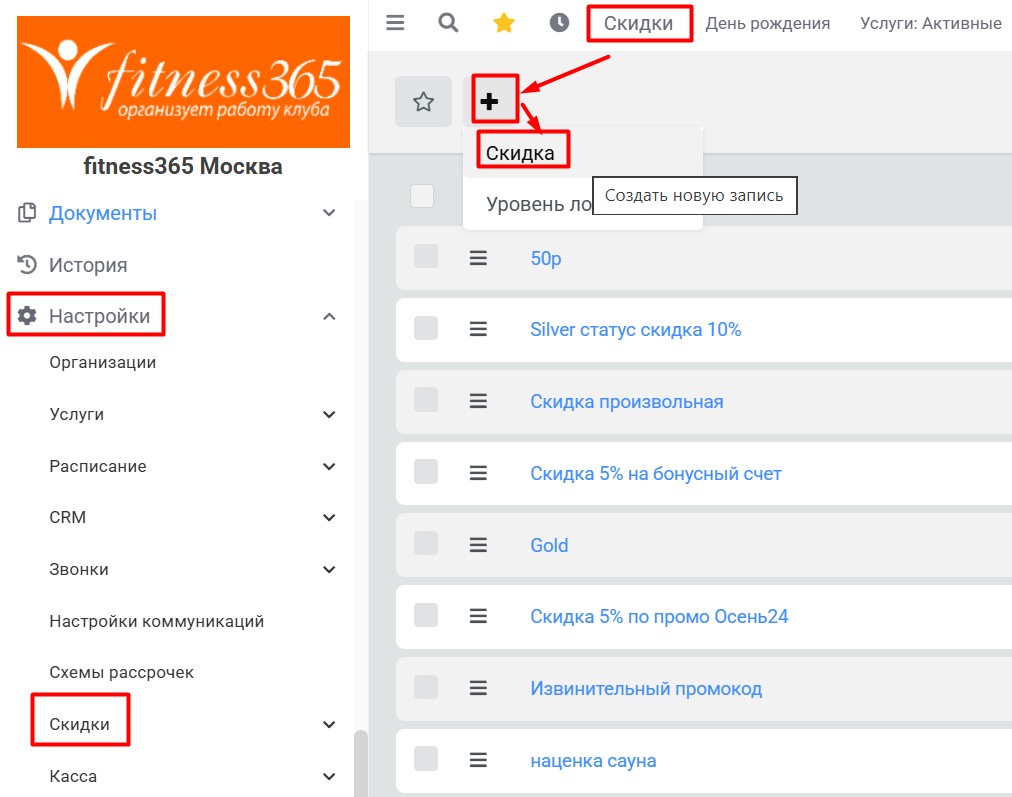Image resolution: width=1012 pixels, height=797 pixels.
Task: Check the box for 50р row
Action: click(426, 256)
